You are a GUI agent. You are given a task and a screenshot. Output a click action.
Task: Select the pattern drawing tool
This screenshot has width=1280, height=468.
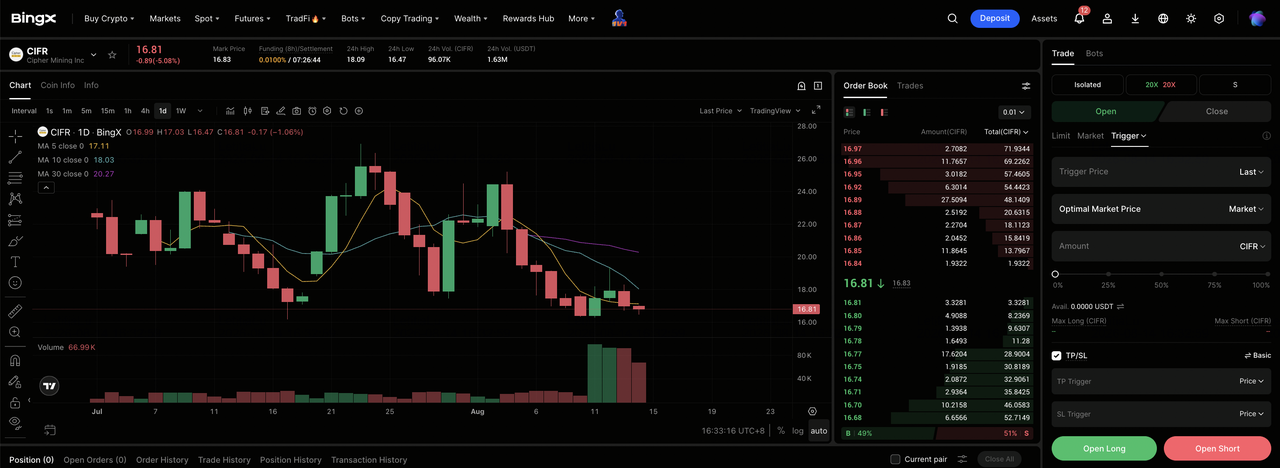pos(15,198)
